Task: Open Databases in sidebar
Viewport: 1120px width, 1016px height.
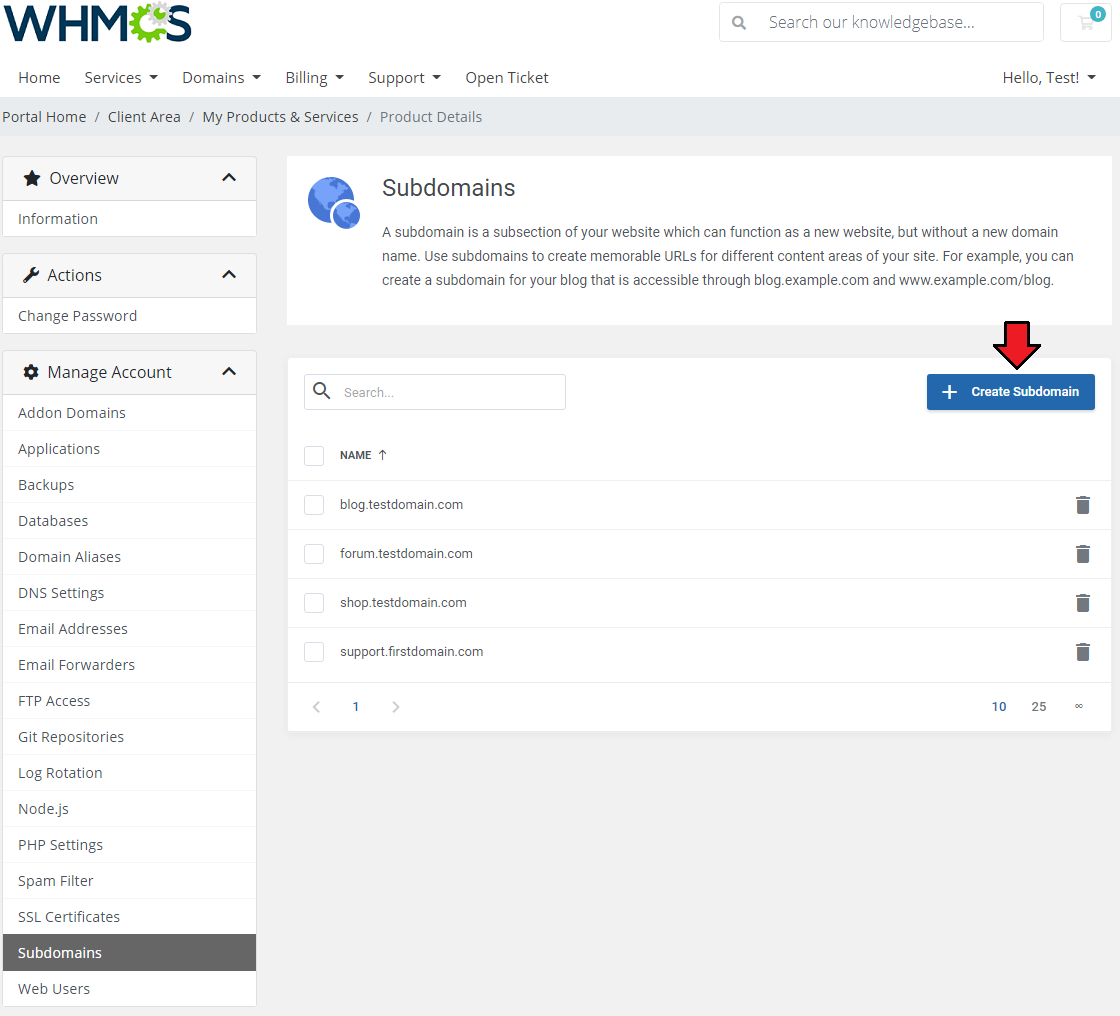Action: point(129,521)
